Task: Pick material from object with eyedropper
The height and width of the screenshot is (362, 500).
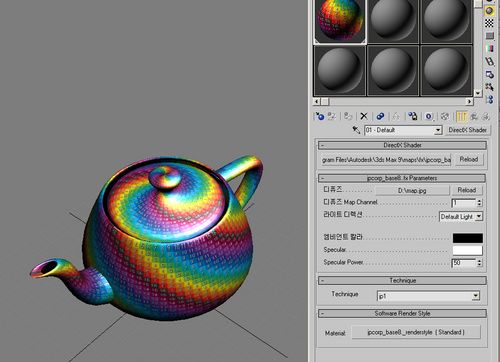Action: [x=356, y=130]
